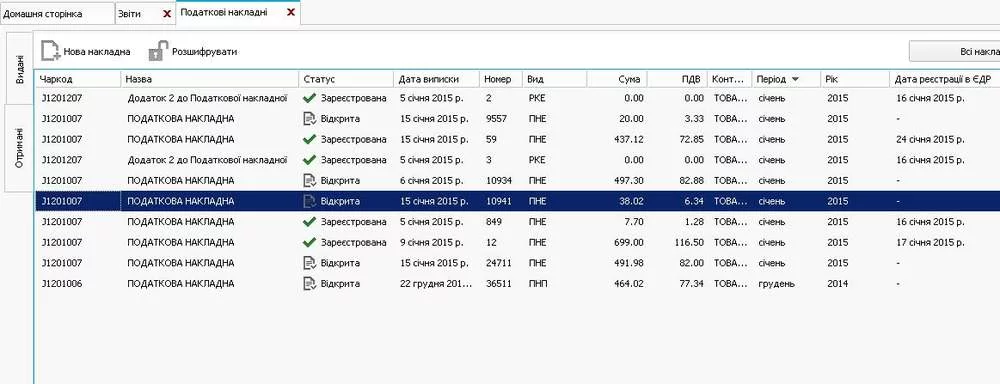Click the Розшифрувати padlock icon

[x=159, y=51]
